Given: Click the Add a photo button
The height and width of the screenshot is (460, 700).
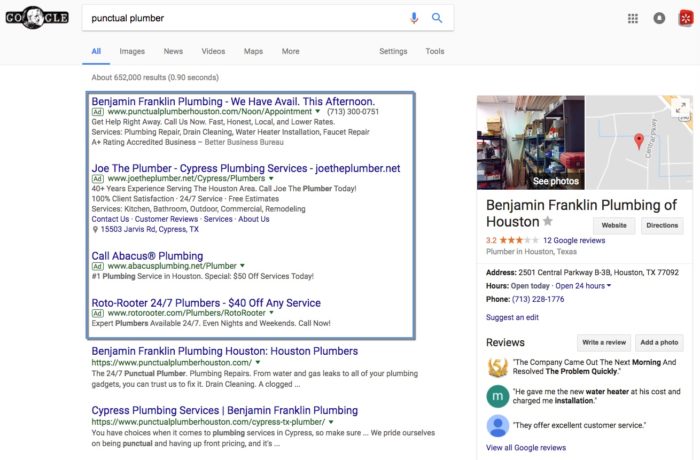Looking at the screenshot, I should (659, 343).
